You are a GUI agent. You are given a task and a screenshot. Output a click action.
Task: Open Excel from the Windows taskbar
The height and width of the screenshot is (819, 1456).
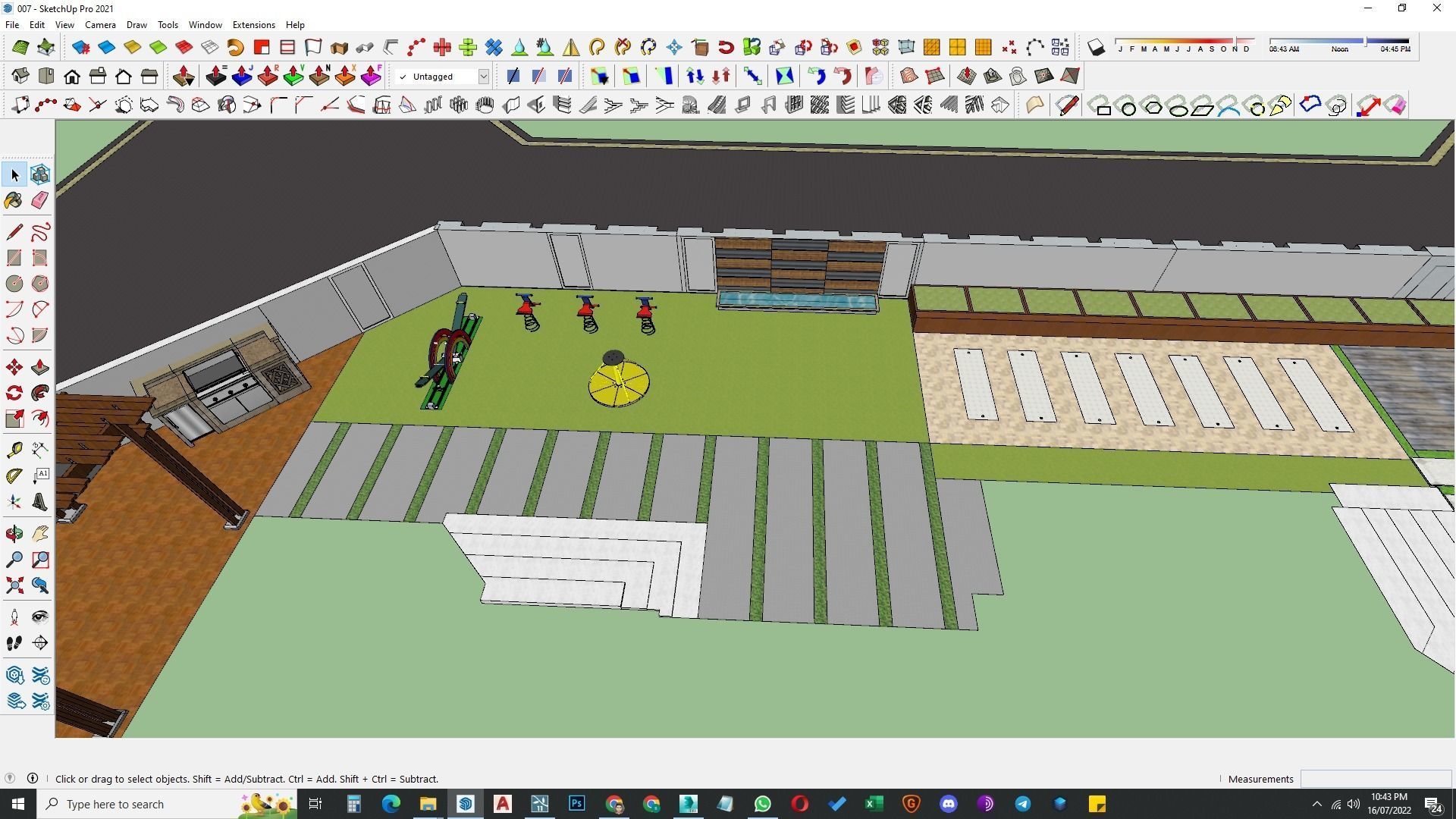874,804
